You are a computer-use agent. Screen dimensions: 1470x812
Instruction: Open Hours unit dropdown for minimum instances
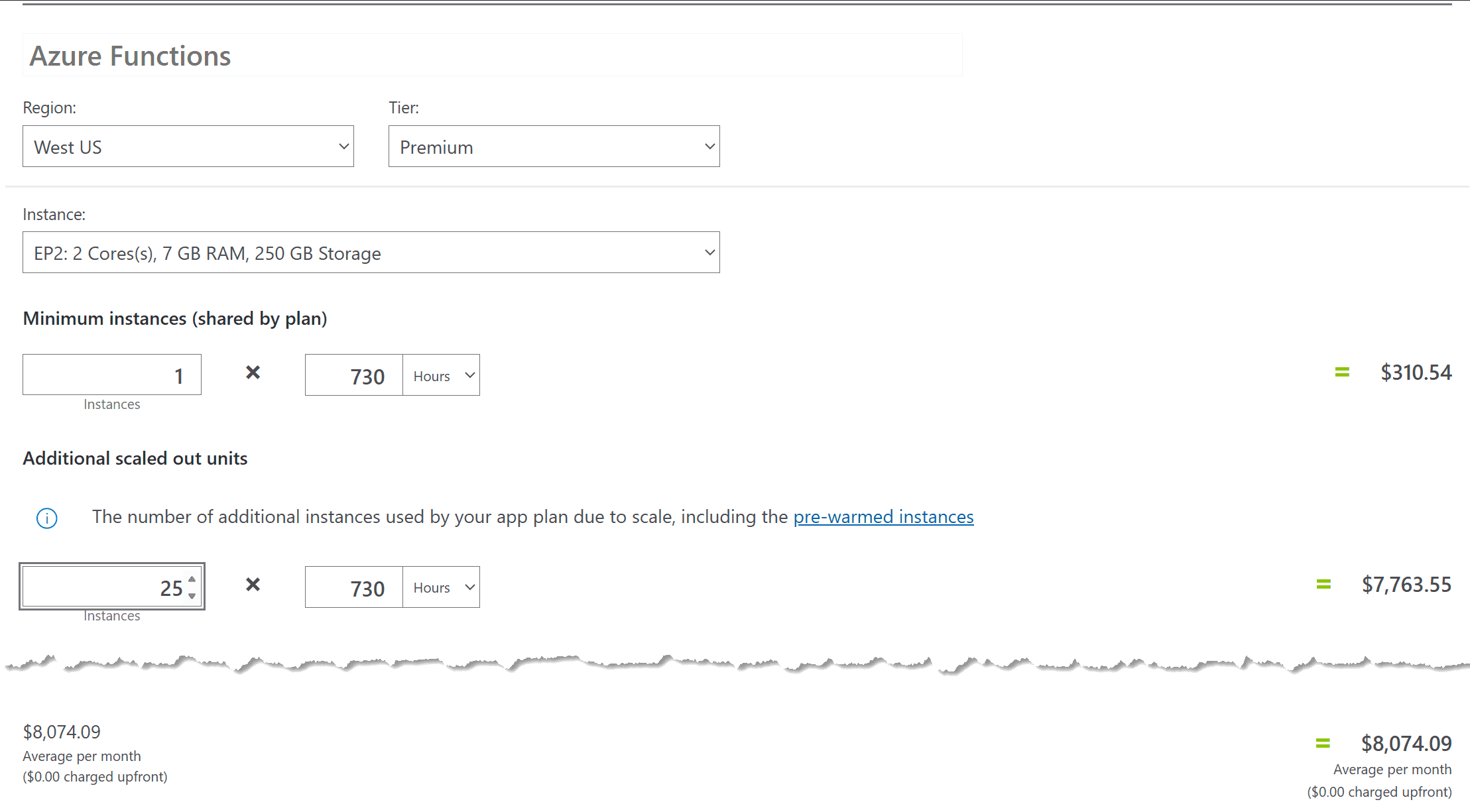click(442, 375)
